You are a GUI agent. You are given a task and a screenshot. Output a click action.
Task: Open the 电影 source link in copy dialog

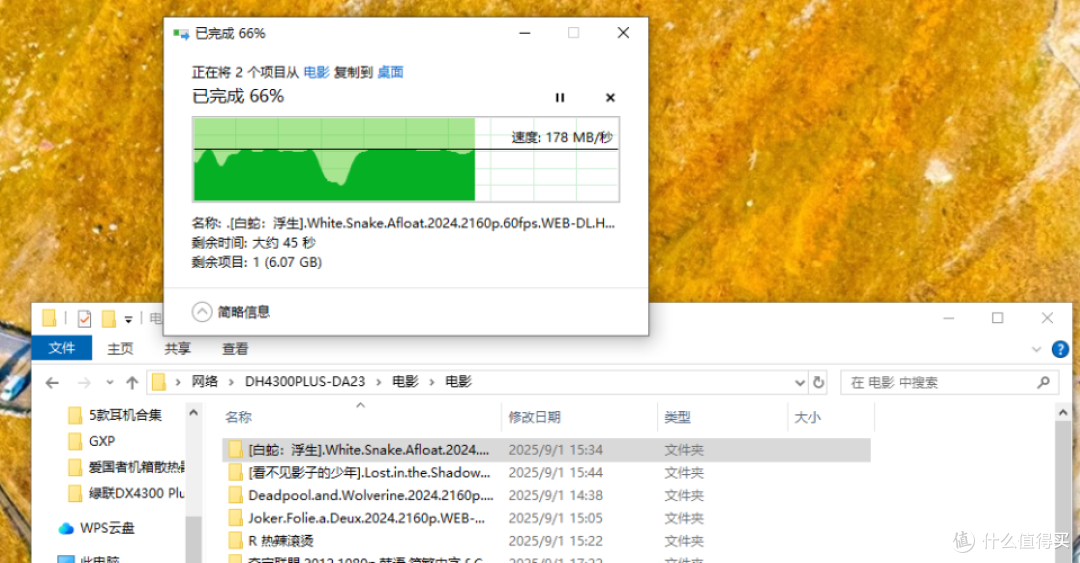[316, 72]
